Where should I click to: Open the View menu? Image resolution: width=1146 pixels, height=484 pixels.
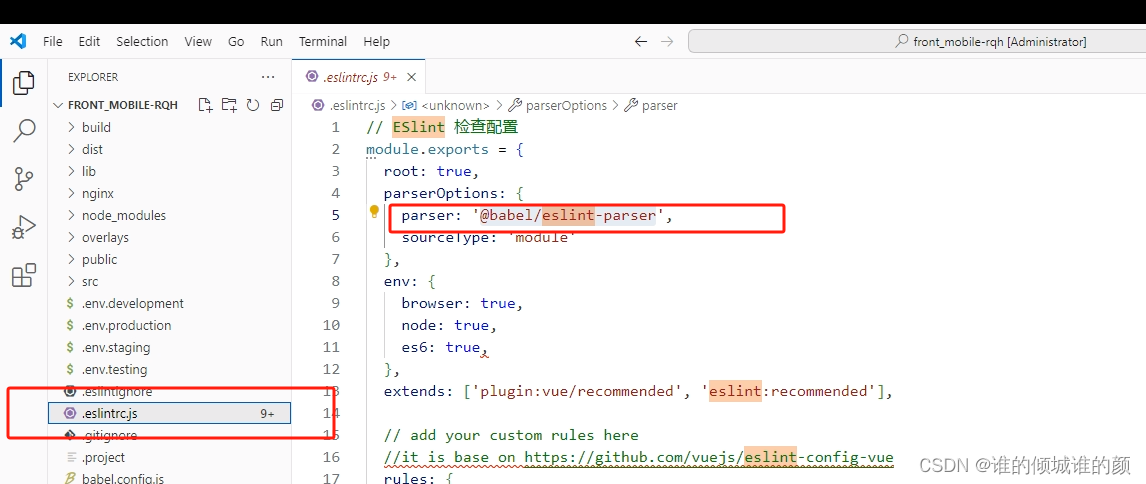[x=198, y=42]
